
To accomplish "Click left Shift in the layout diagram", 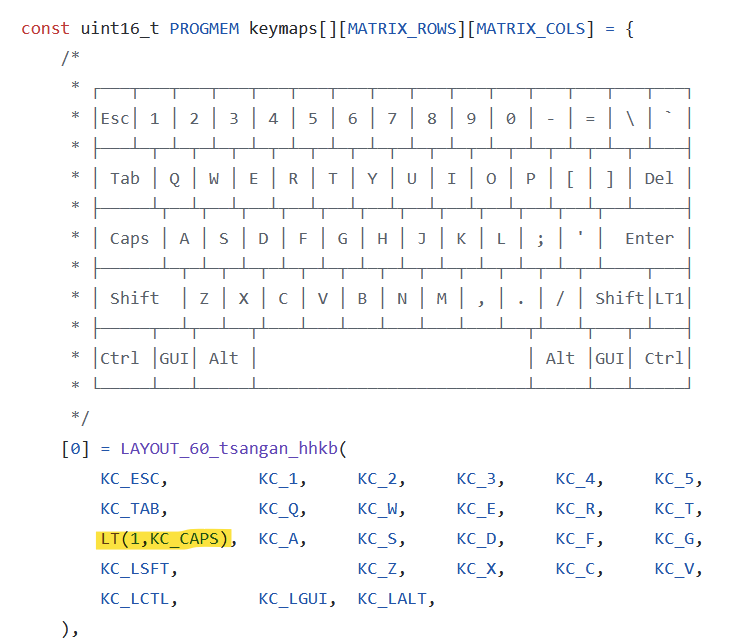I will tap(134, 299).
